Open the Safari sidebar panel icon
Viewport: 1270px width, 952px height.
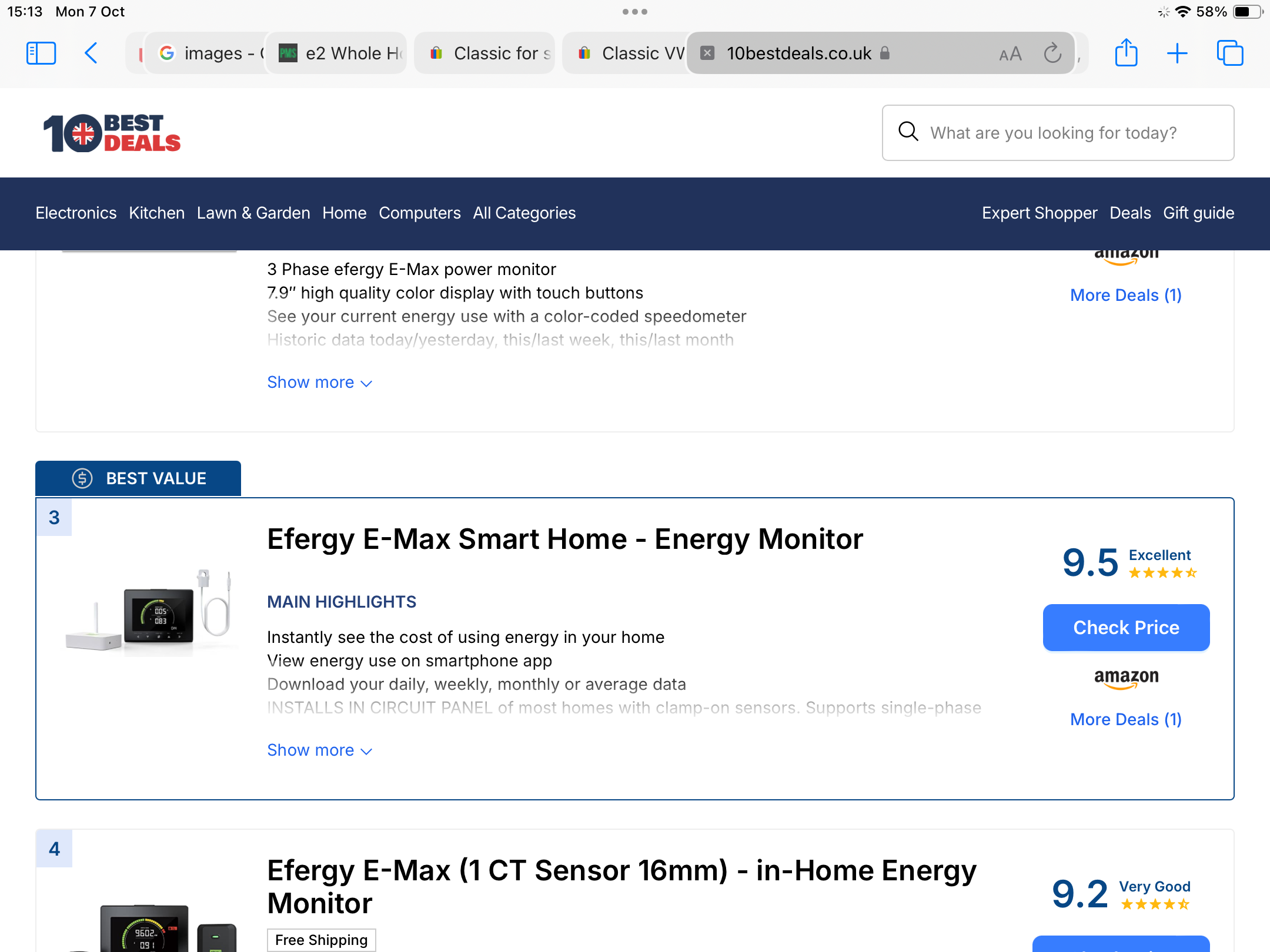[x=41, y=53]
